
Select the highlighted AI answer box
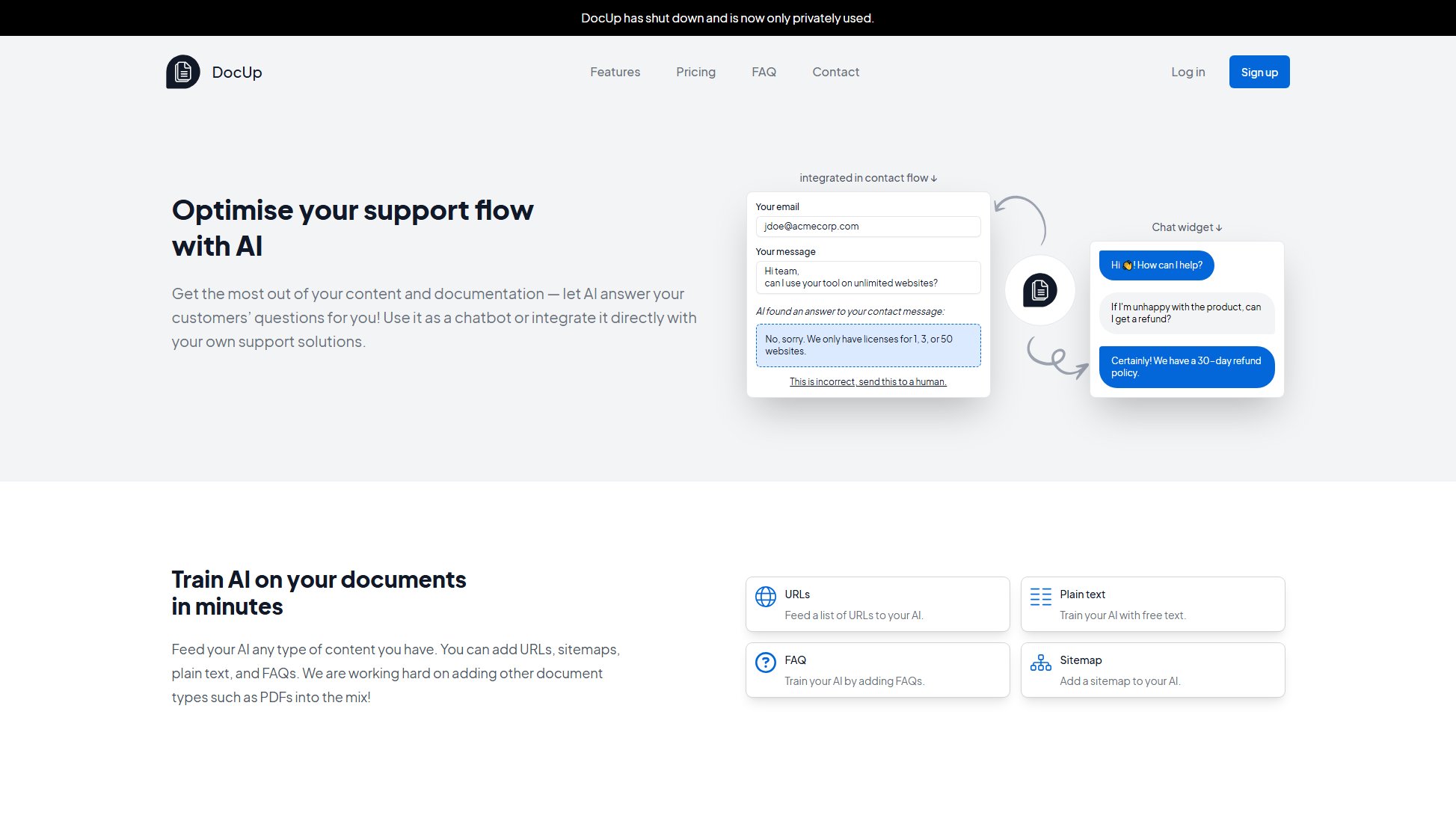[x=867, y=345]
